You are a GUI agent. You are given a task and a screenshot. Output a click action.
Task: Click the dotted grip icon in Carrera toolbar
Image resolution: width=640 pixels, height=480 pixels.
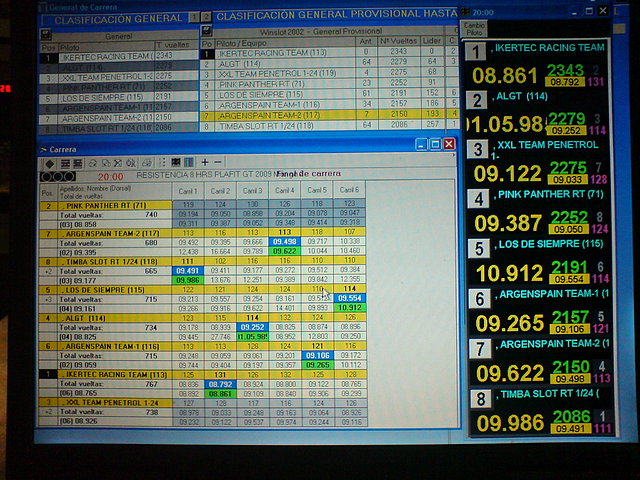(162, 163)
